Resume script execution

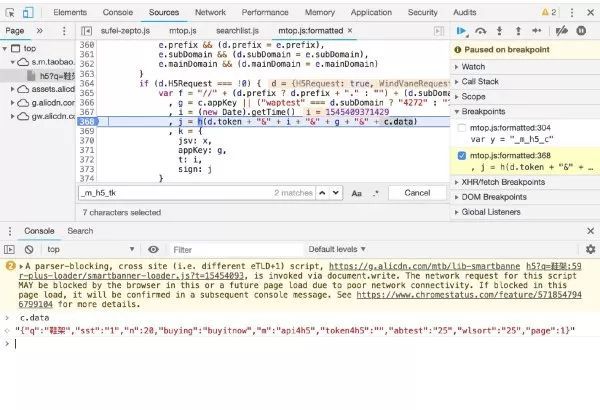462,31
